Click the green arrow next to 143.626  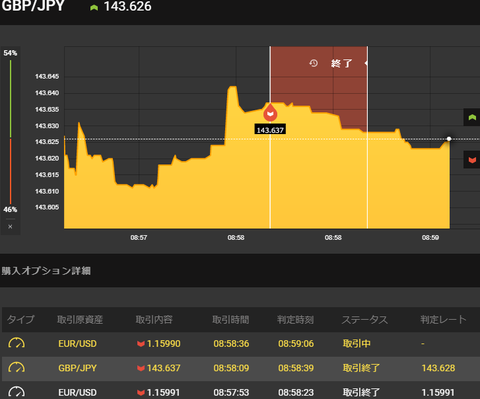[94, 7]
